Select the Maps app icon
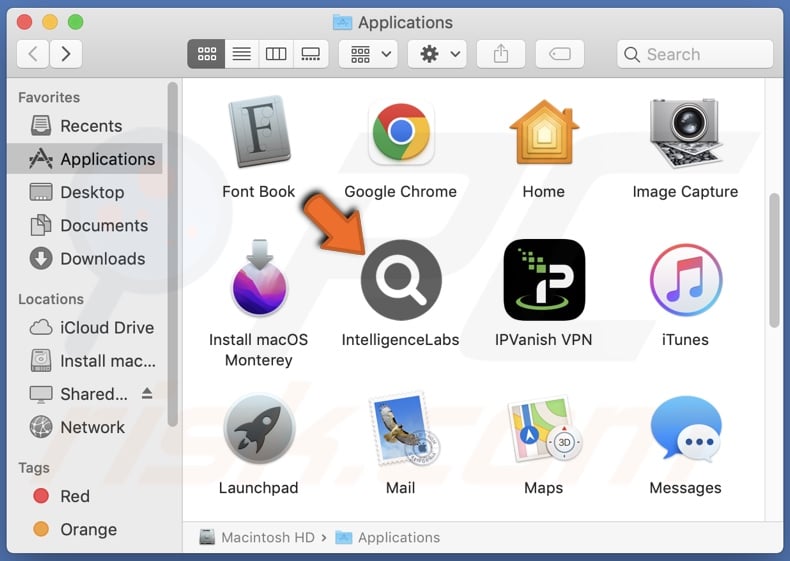 545,428
